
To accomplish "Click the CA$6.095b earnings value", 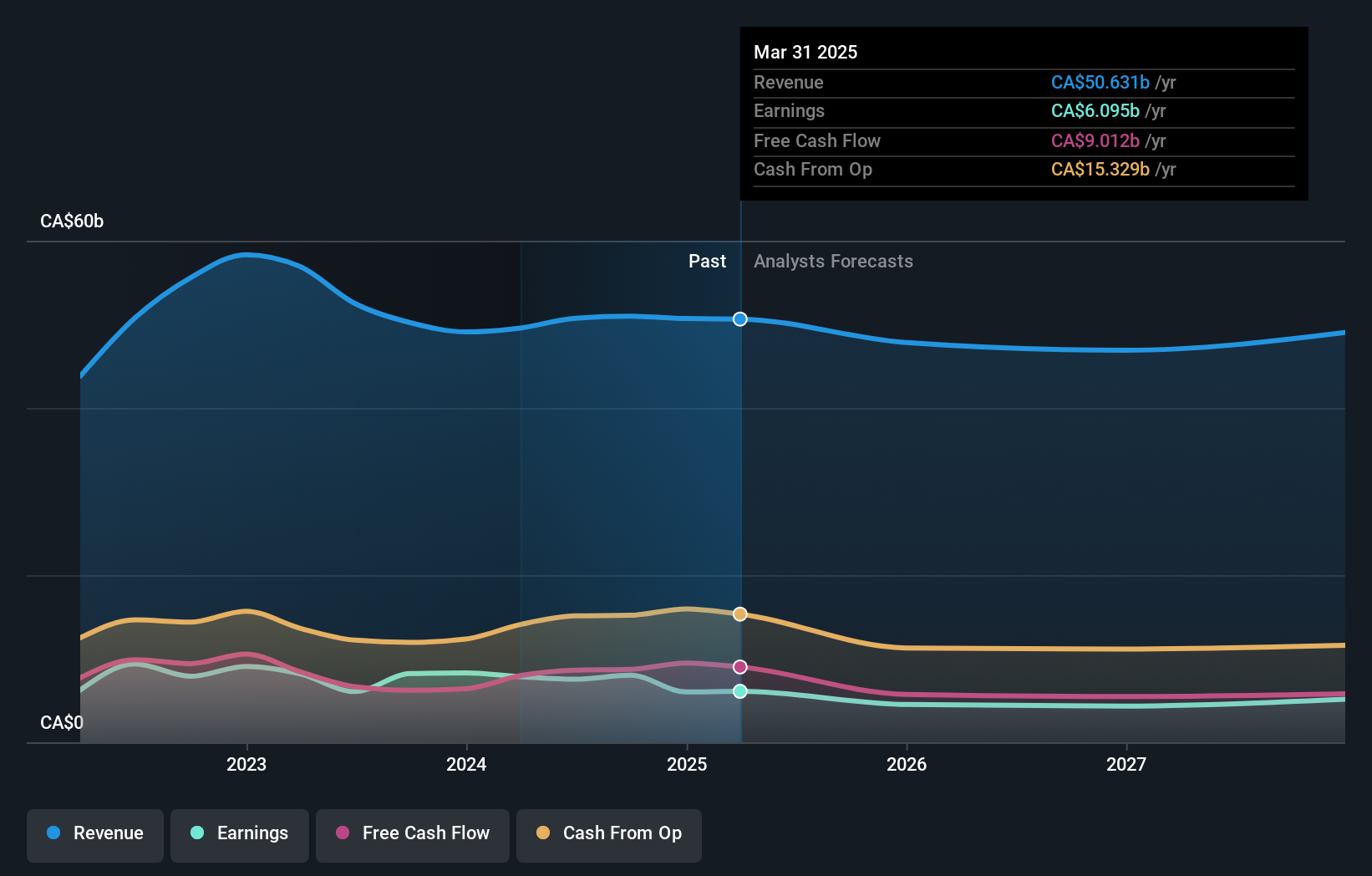I will coord(1095,111).
